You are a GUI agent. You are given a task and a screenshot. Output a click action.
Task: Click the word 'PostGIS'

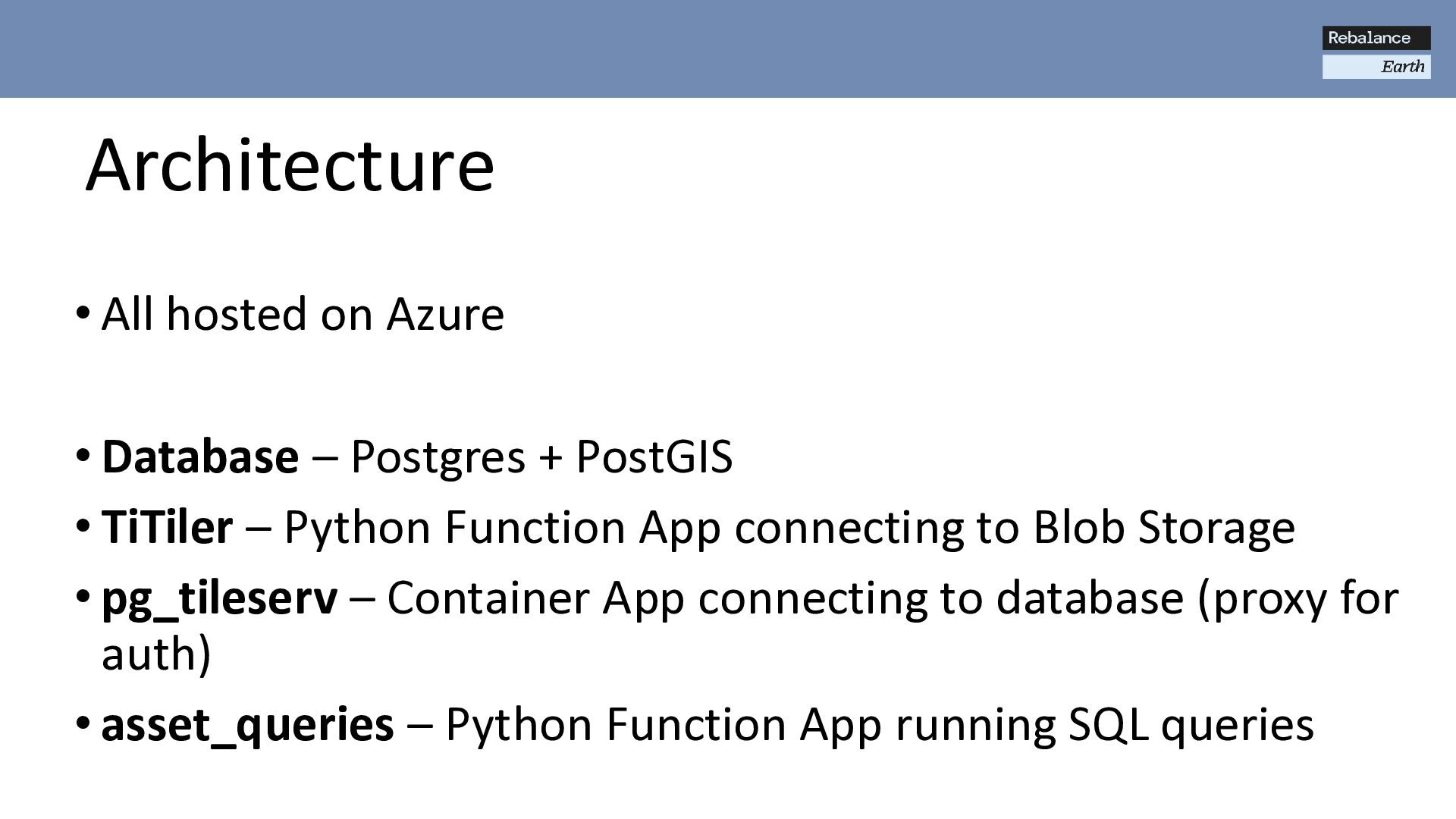(654, 457)
